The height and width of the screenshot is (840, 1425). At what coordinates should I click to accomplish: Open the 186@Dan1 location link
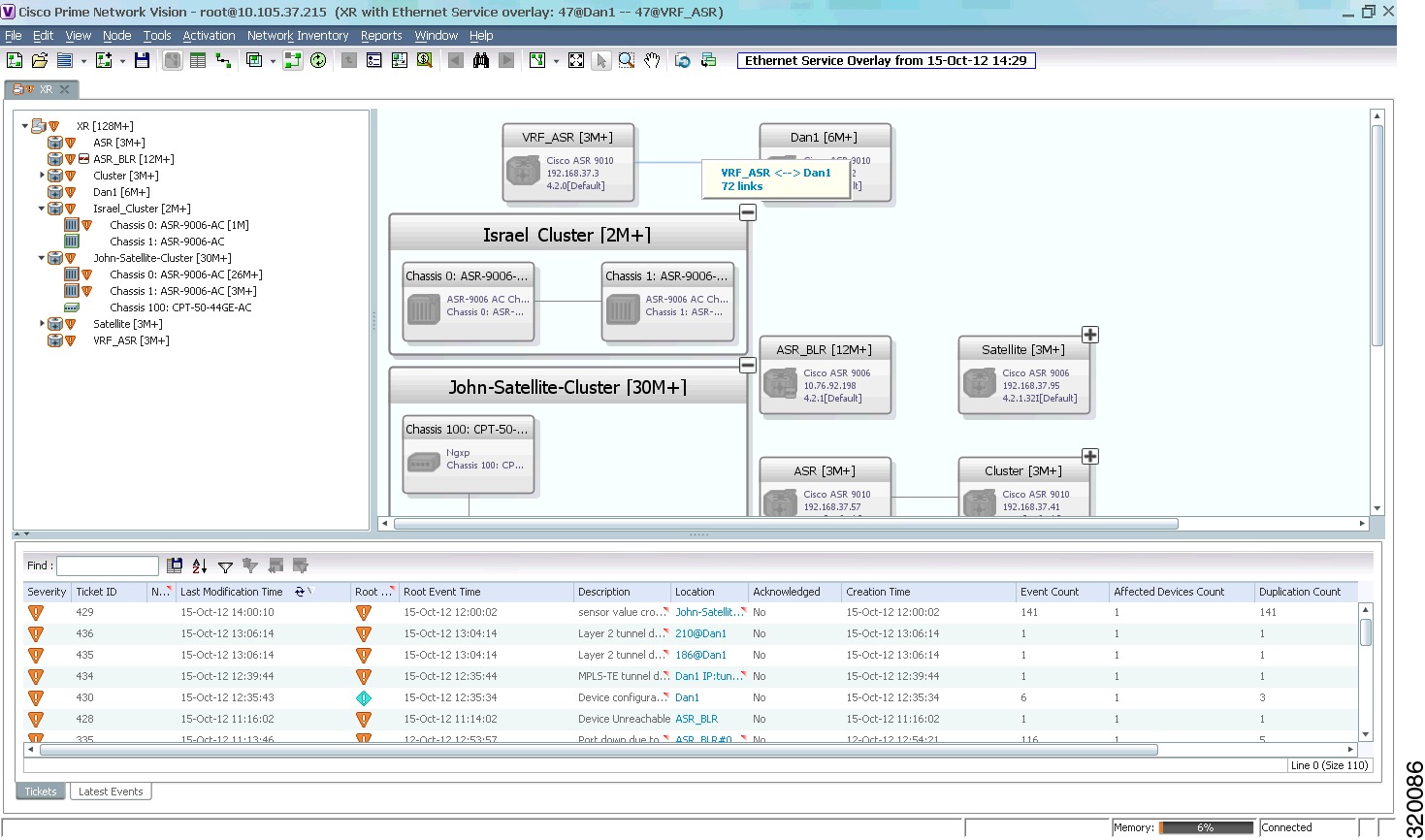pos(700,656)
